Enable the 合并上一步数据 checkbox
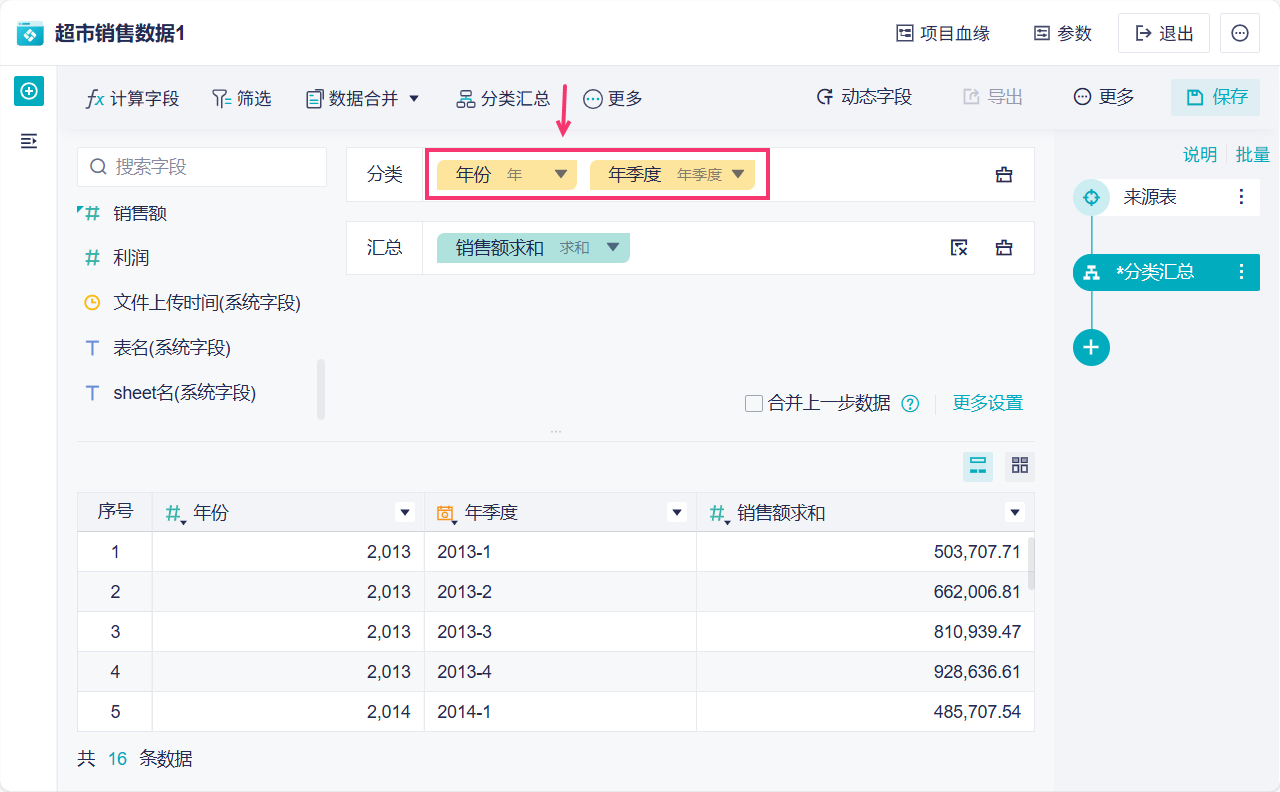The width and height of the screenshot is (1280, 792). (x=754, y=404)
